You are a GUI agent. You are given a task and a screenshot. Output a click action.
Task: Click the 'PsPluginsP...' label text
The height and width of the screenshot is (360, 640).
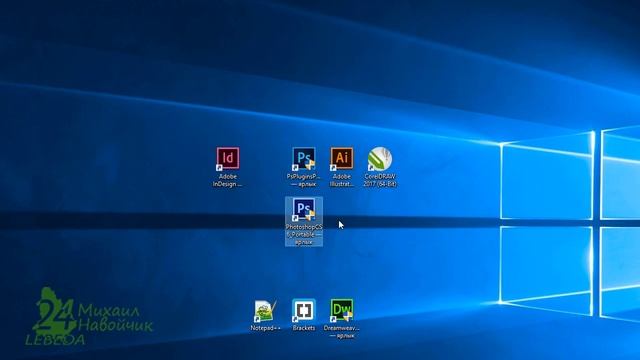tap(304, 180)
